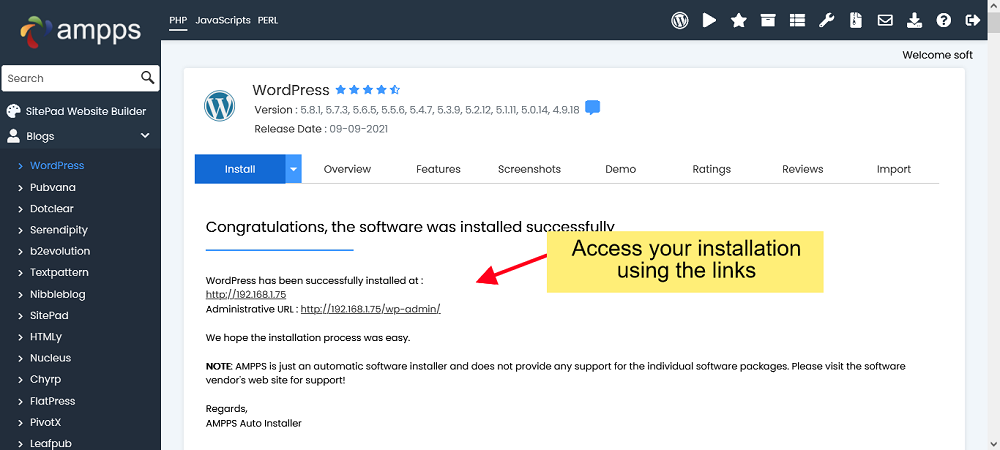Switch to the Overview tab
This screenshot has width=1000, height=450.
(347, 169)
